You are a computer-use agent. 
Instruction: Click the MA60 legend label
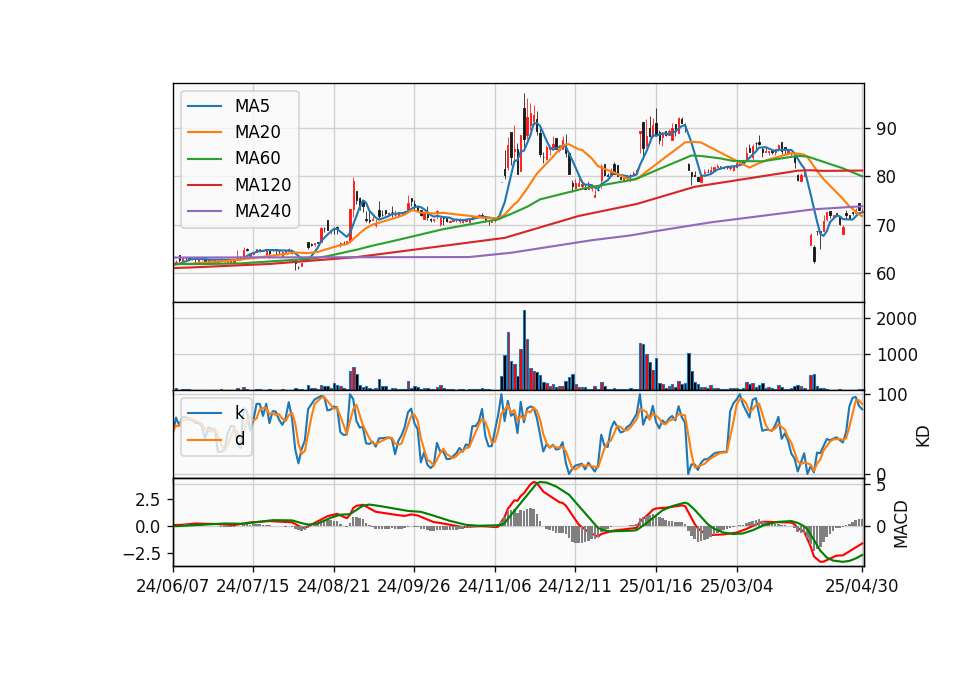pyautogui.click(x=257, y=159)
